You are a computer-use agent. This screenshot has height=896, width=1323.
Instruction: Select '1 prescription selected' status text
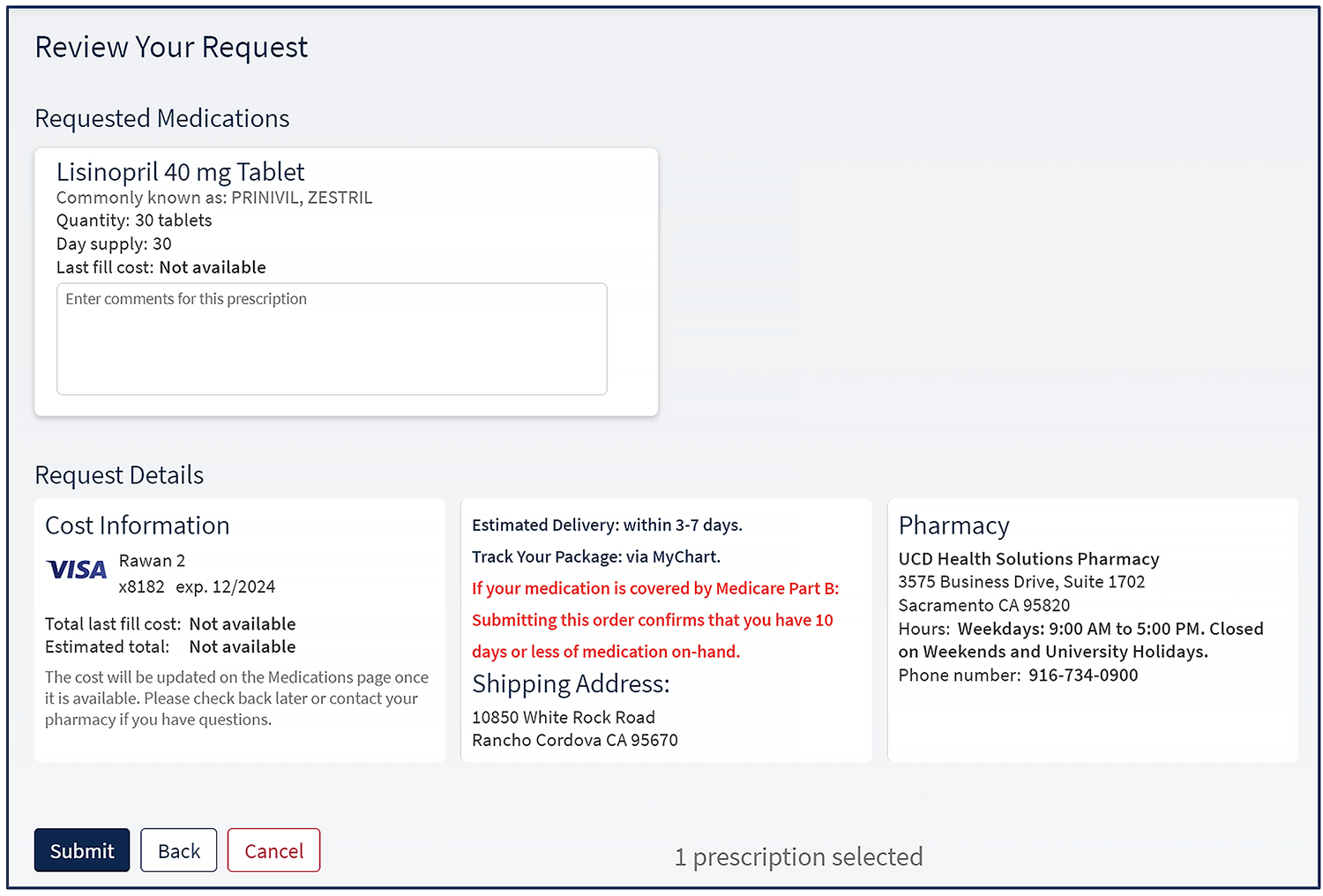click(799, 857)
